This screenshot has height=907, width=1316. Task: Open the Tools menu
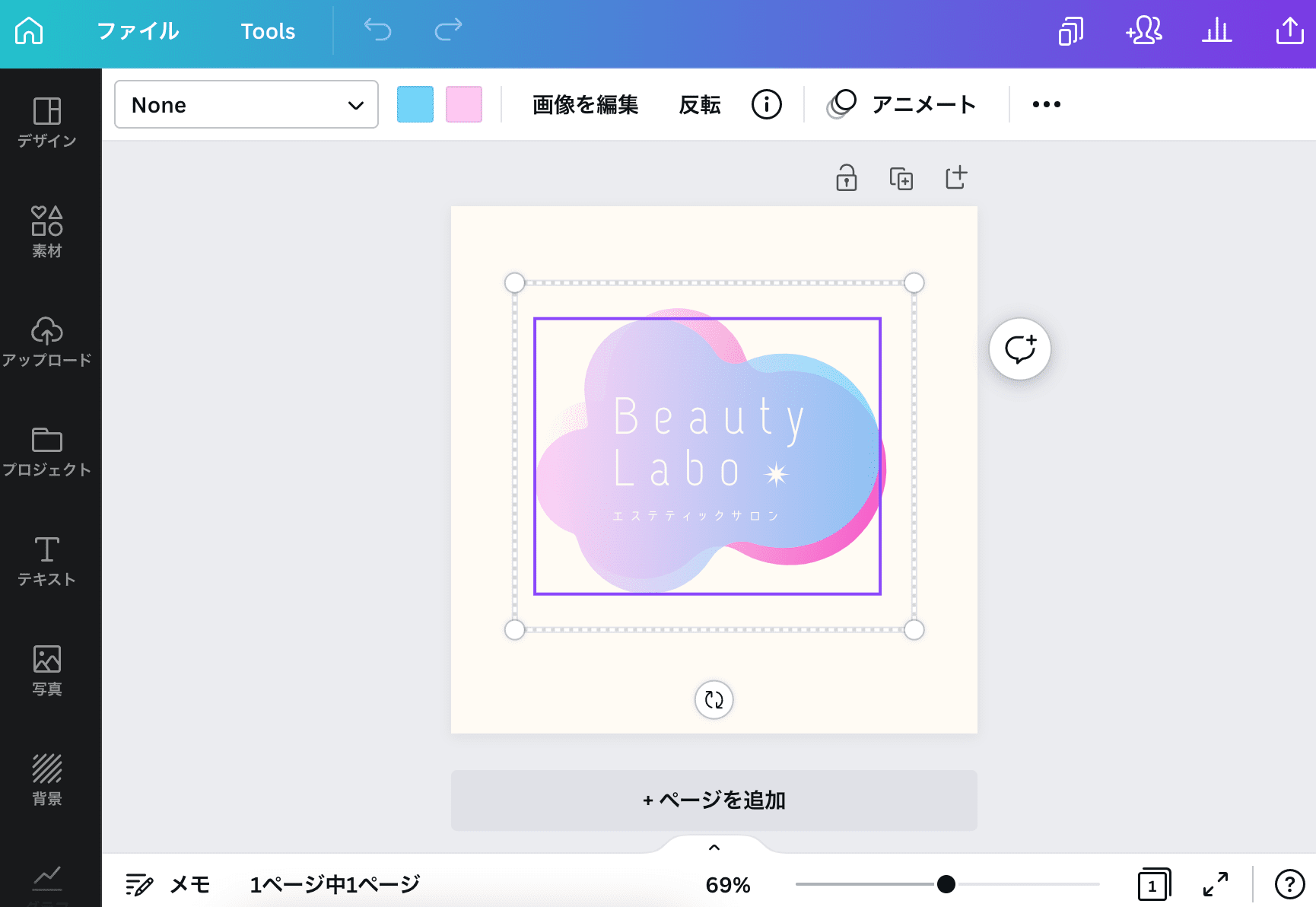tap(267, 31)
